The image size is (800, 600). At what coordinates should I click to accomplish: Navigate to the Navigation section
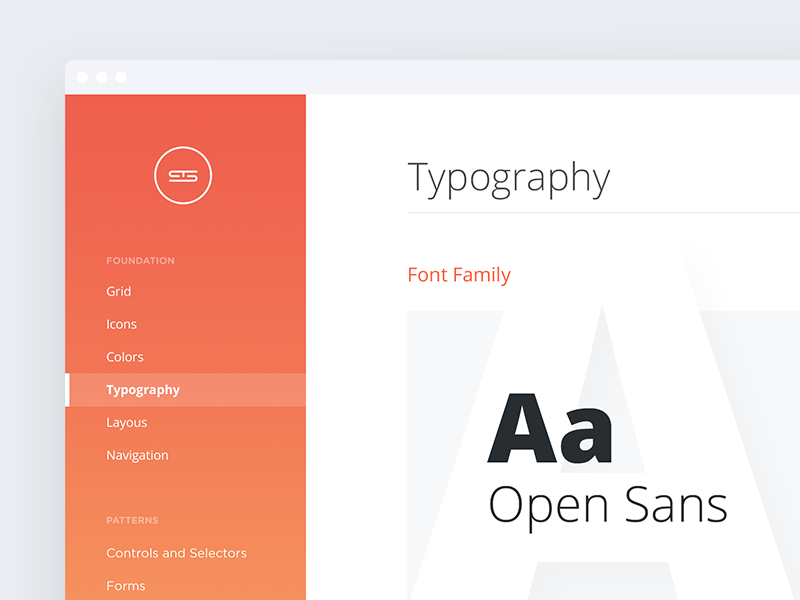[x=137, y=455]
